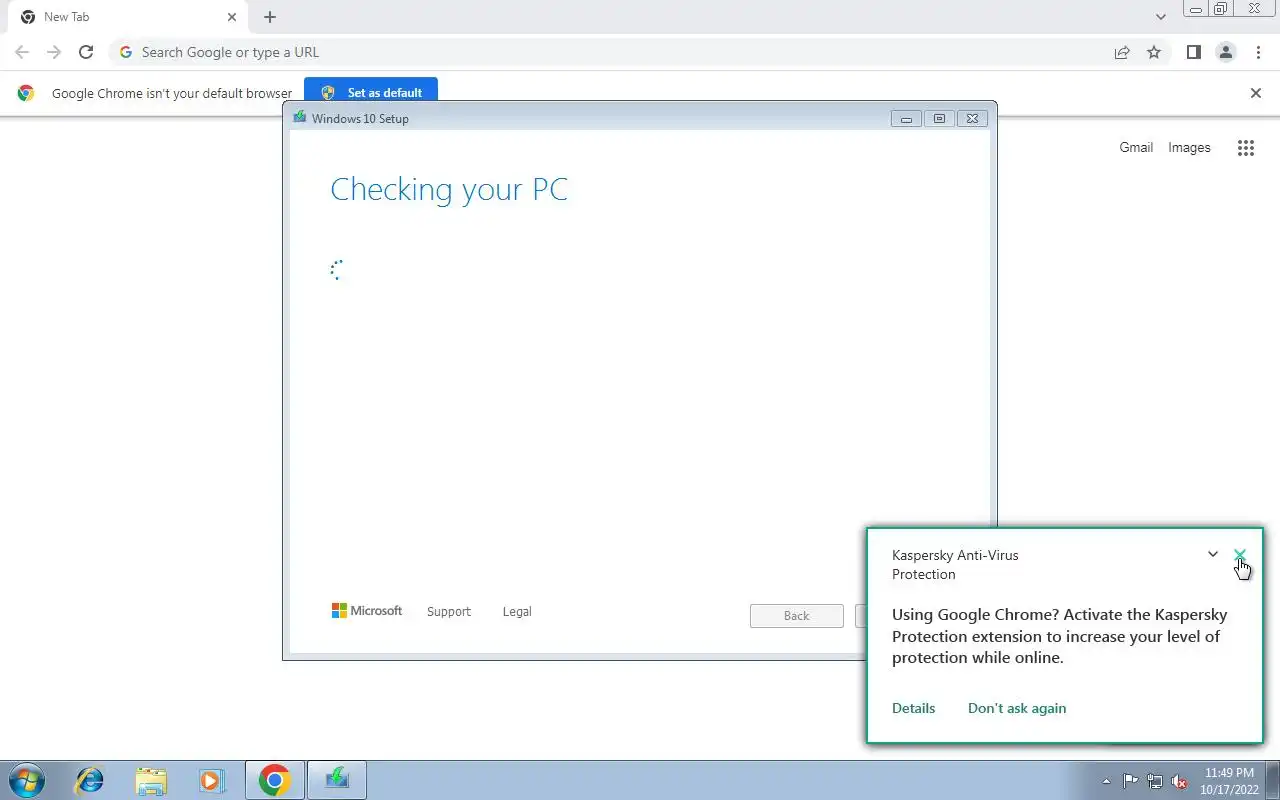
Task: Switch to Google Chrome on taskbar
Action: (x=274, y=780)
